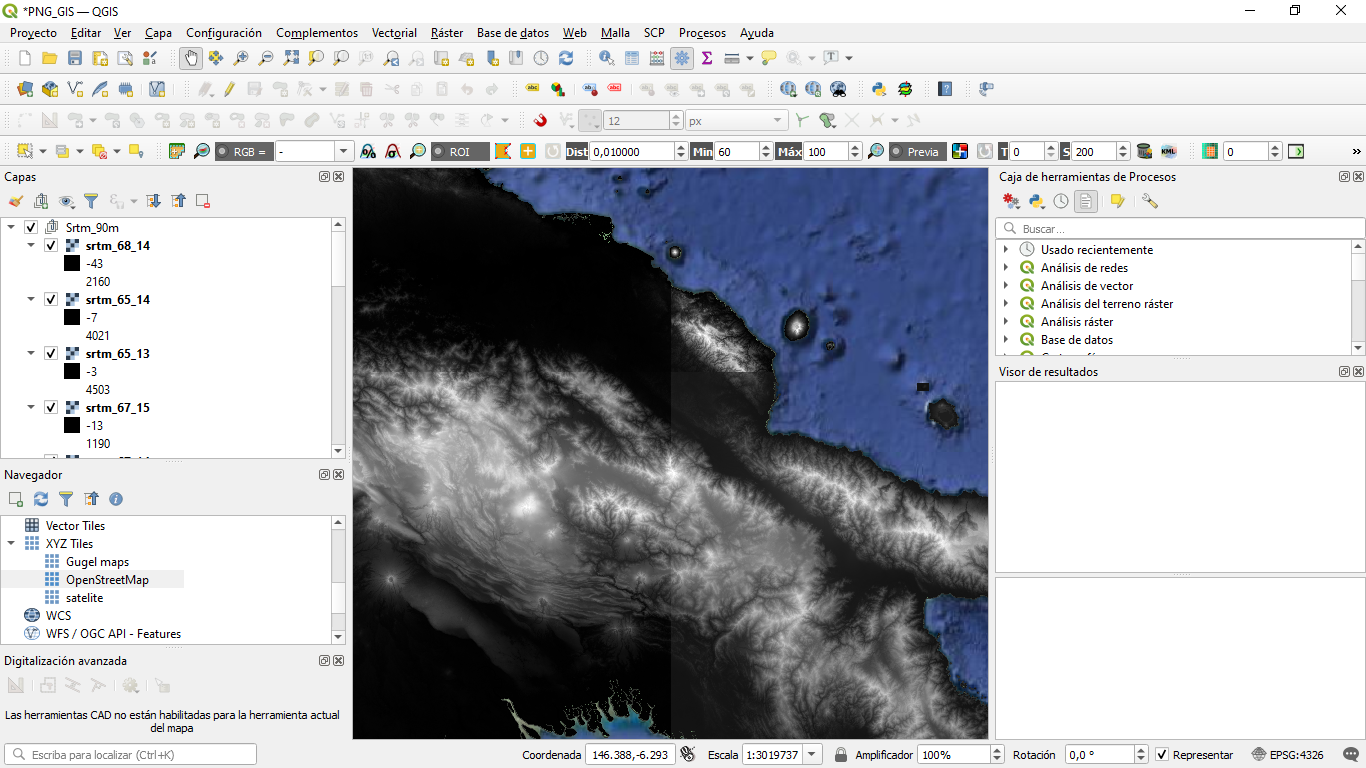Click the Buscar search field in toolbox
This screenshot has height=768, width=1366.
pos(1180,229)
